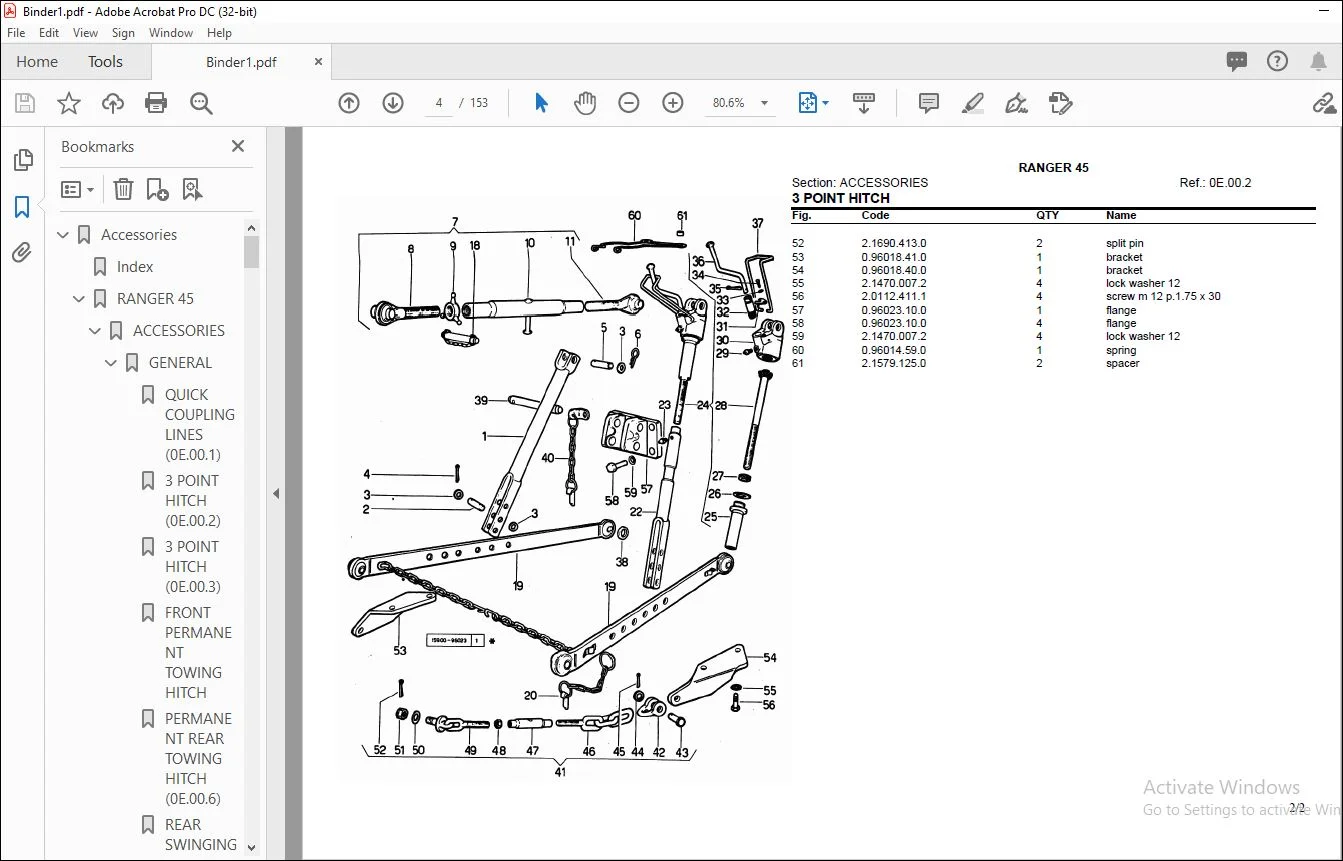1343x861 pixels.
Task: Open page thumbnails panel
Action: tap(22, 160)
